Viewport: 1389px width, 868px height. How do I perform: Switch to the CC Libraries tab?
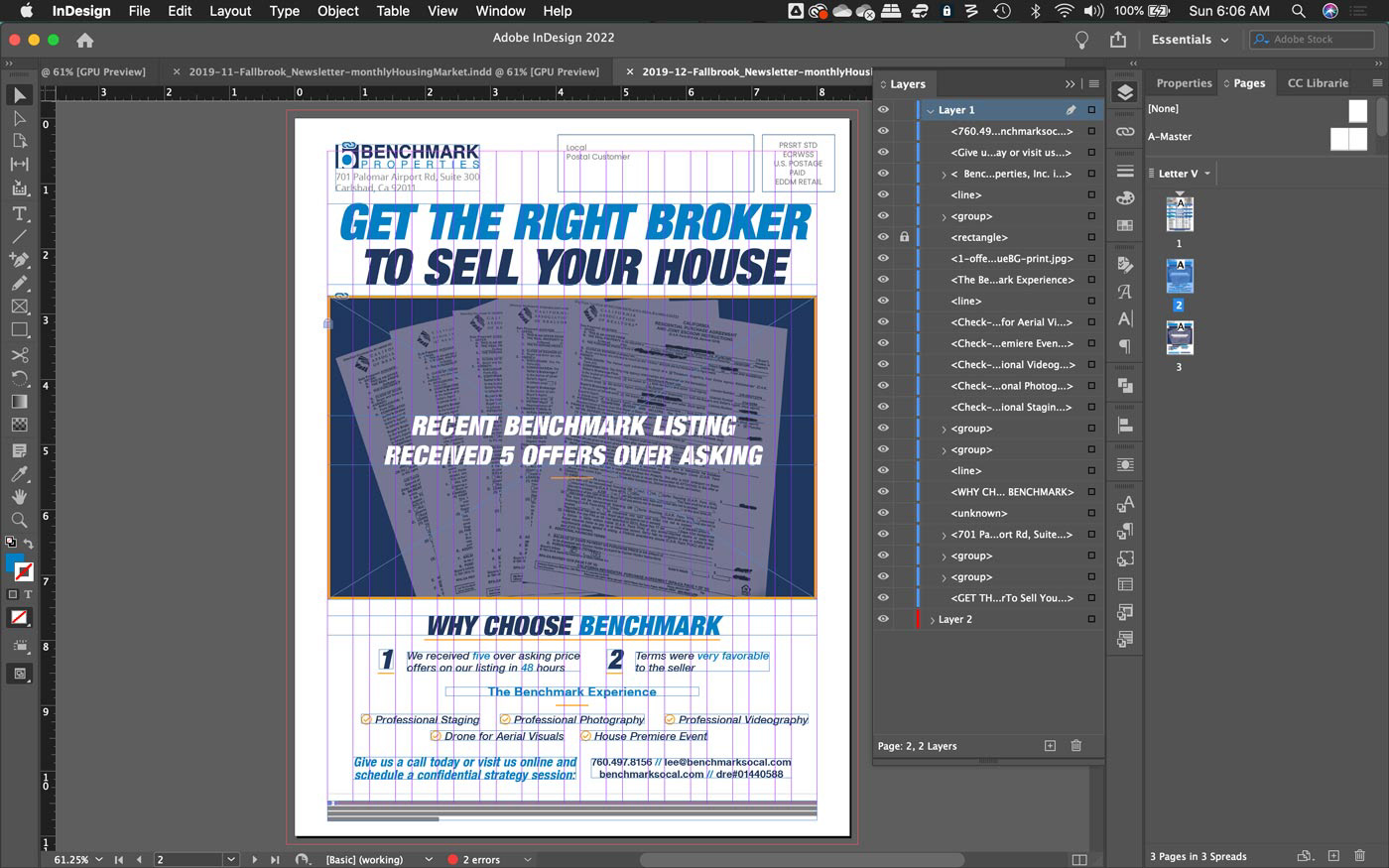(x=1318, y=83)
